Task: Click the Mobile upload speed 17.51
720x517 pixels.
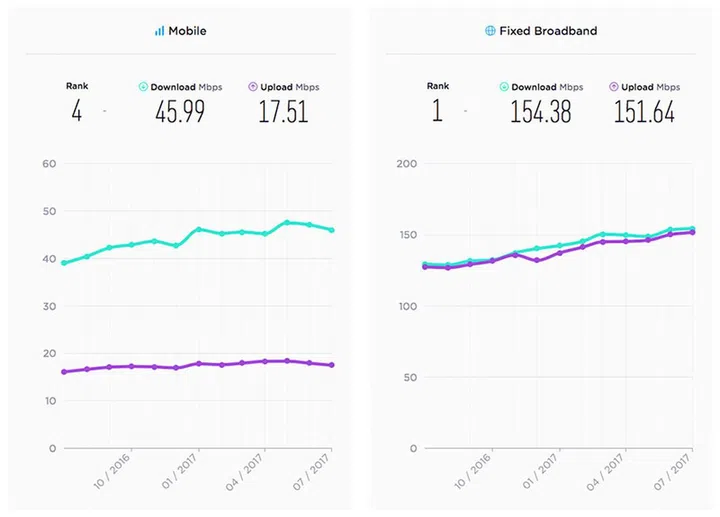Action: click(283, 112)
